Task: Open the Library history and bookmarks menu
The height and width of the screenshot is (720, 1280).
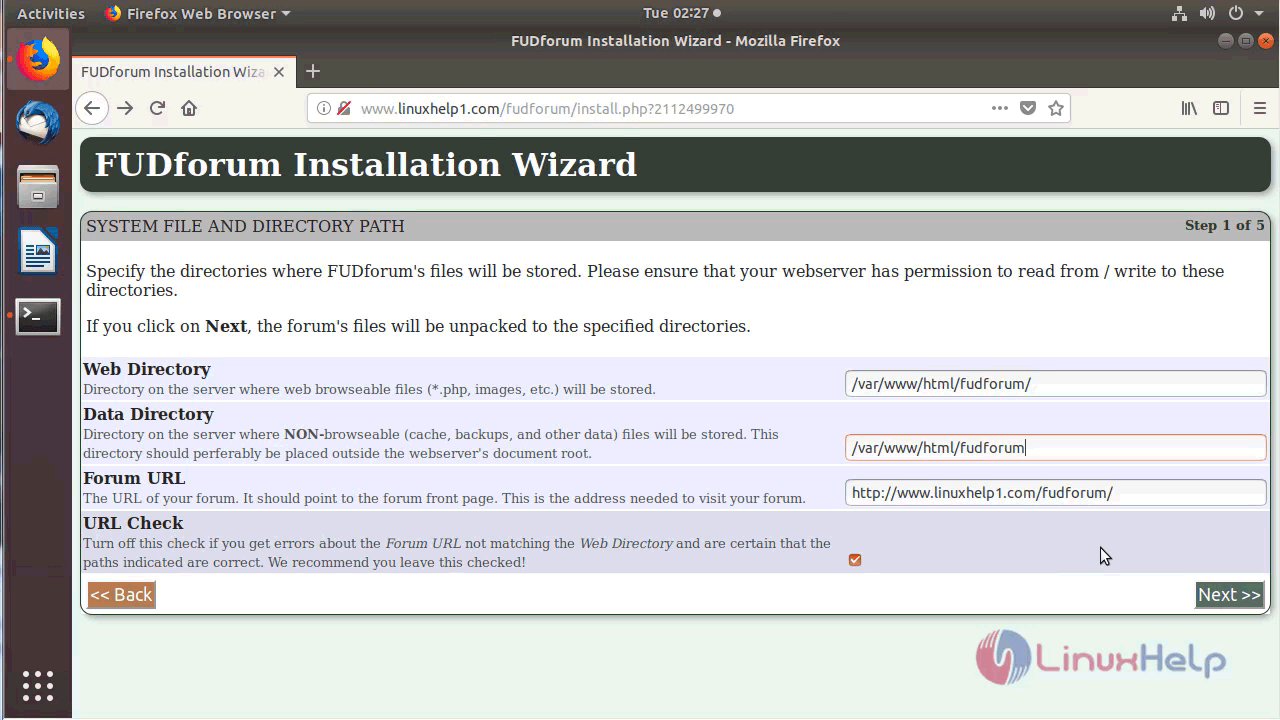Action: tap(1189, 108)
